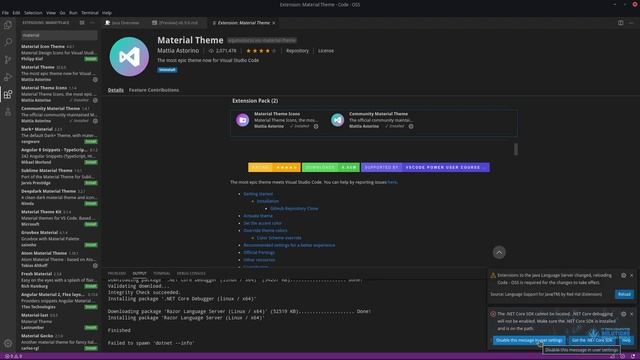Switch to the Debug Console panel tab
640x360 pixels.
click(x=191, y=273)
